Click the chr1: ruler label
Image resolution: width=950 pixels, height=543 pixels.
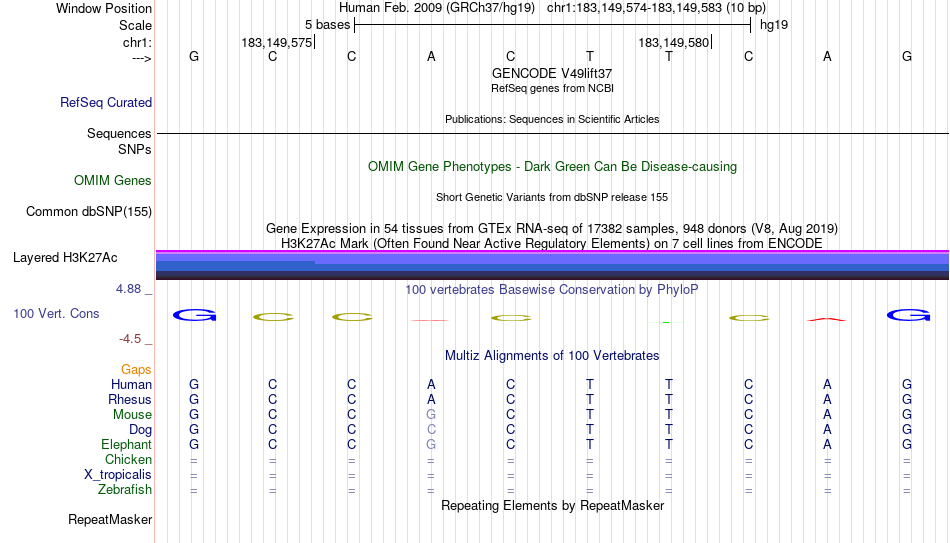click(x=138, y=42)
